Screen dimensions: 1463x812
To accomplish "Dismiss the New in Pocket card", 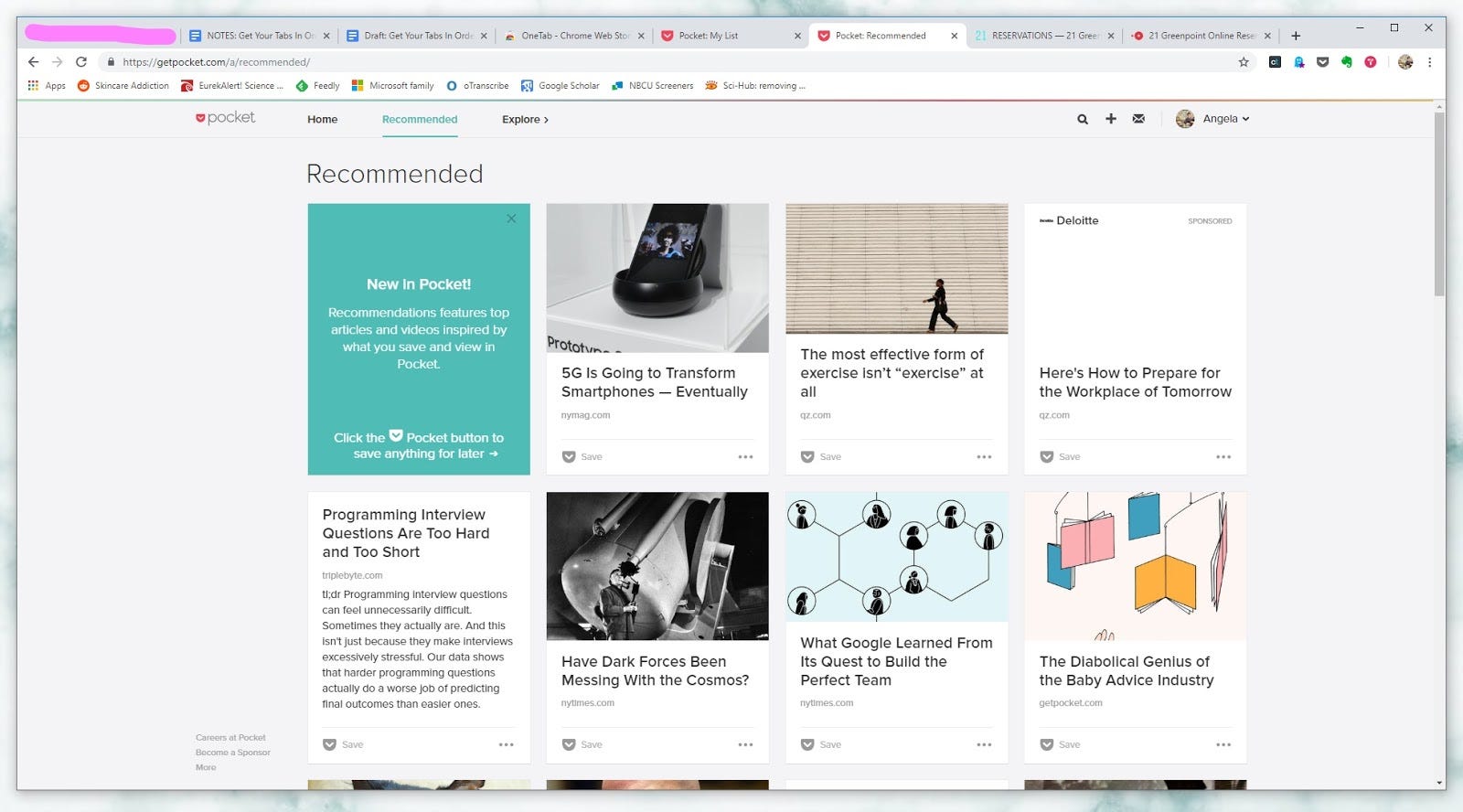I will click(511, 219).
